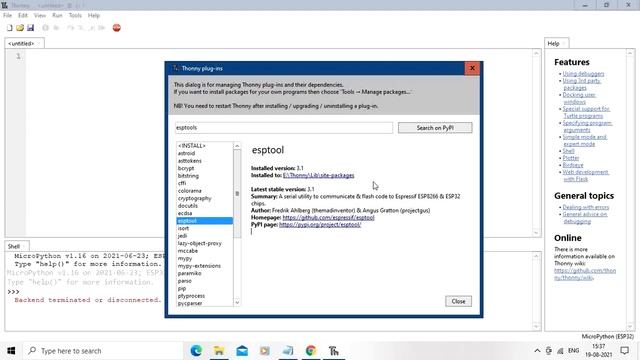Click the New file toolbar icon
The width and height of the screenshot is (640, 360).
(9, 28)
